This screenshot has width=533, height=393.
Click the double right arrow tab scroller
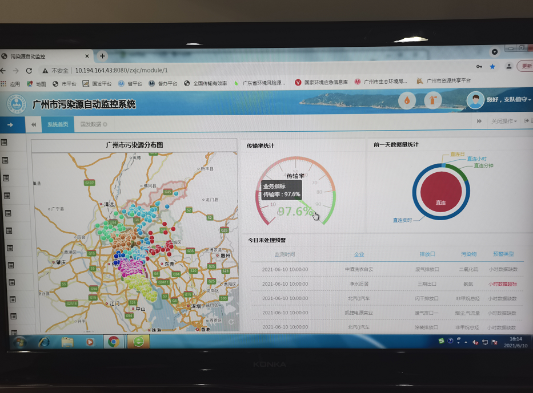pos(479,121)
